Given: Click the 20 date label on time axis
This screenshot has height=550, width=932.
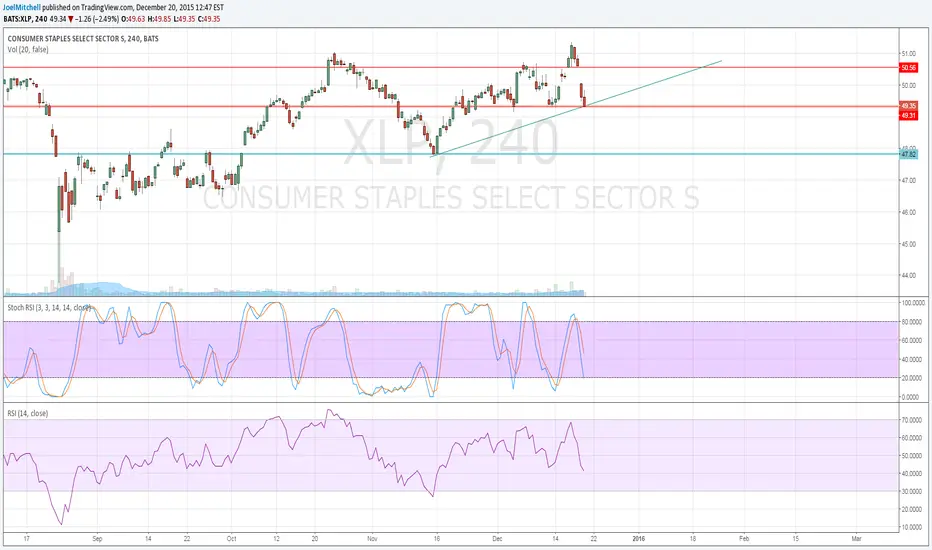Looking at the screenshot, I should (315, 539).
